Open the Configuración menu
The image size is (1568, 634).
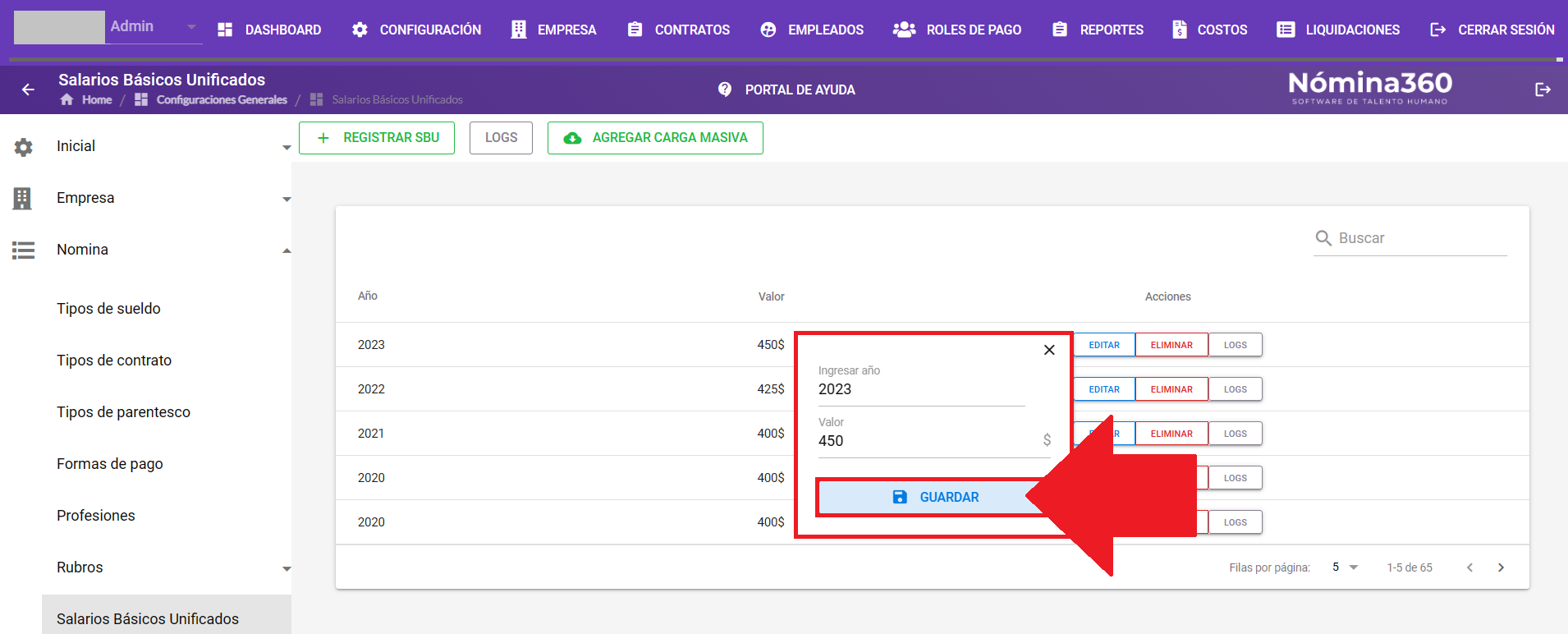coord(416,30)
